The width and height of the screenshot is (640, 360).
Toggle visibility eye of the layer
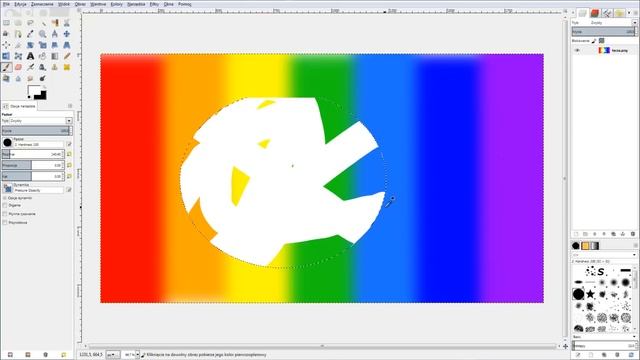tap(577, 50)
